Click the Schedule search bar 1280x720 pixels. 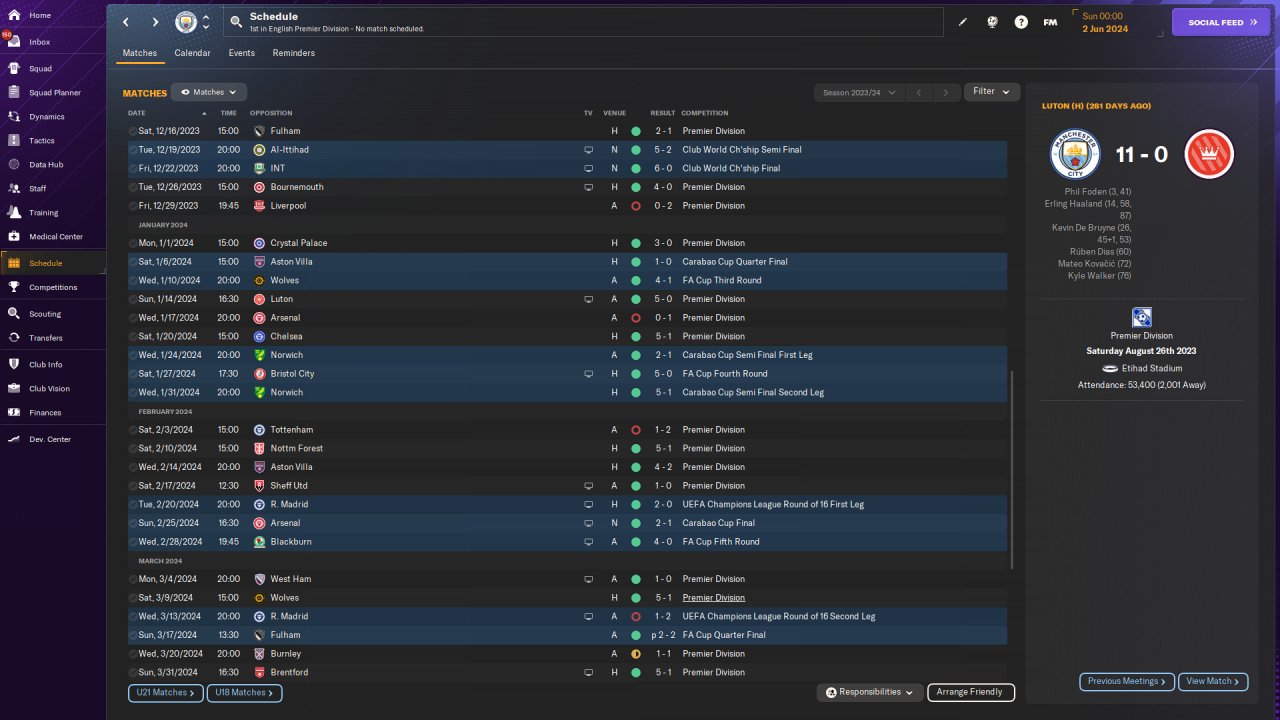(582, 22)
